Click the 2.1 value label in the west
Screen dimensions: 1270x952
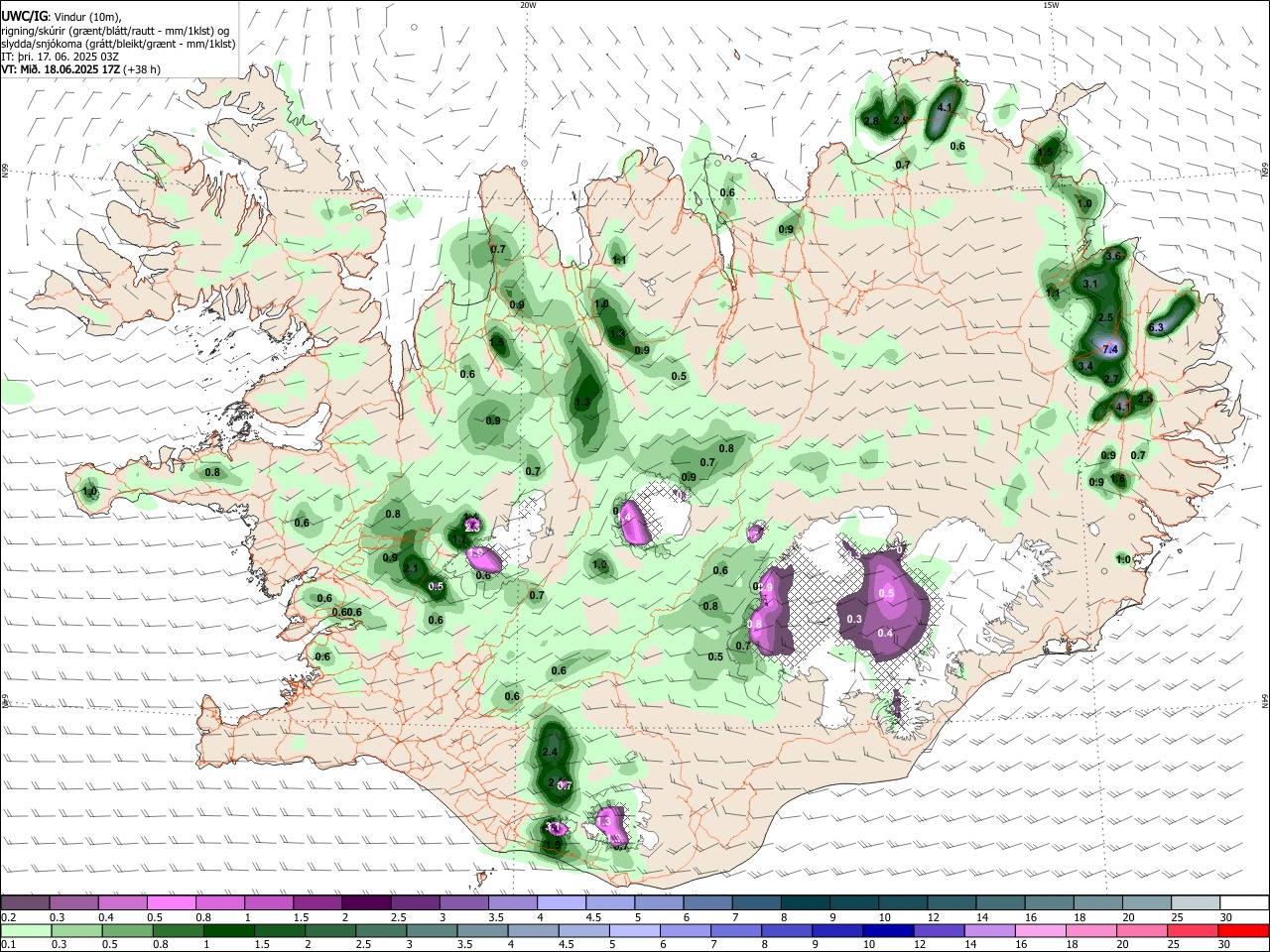click(411, 569)
